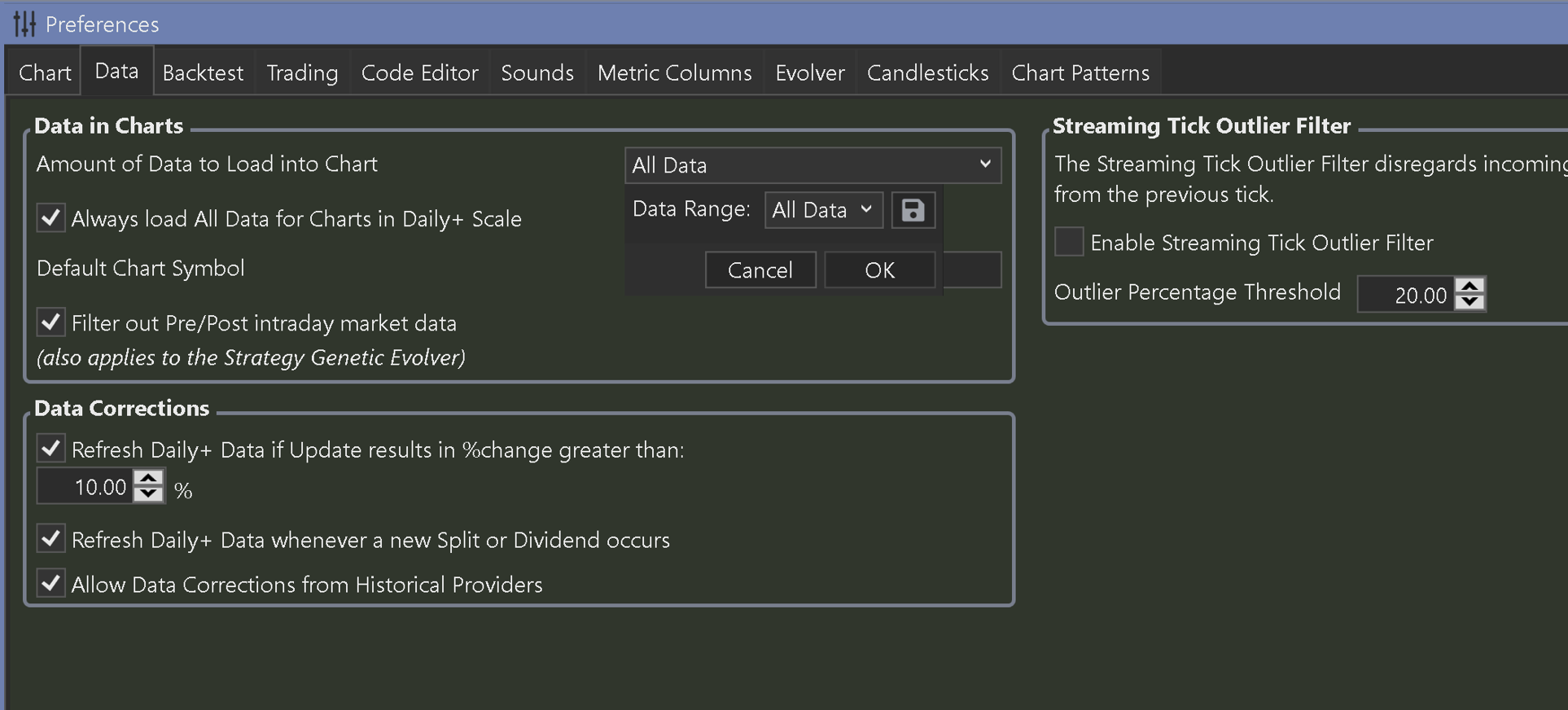This screenshot has height=710, width=1568.
Task: Decrease the Outlier Percentage Threshold with down arrow
Action: tap(1469, 302)
